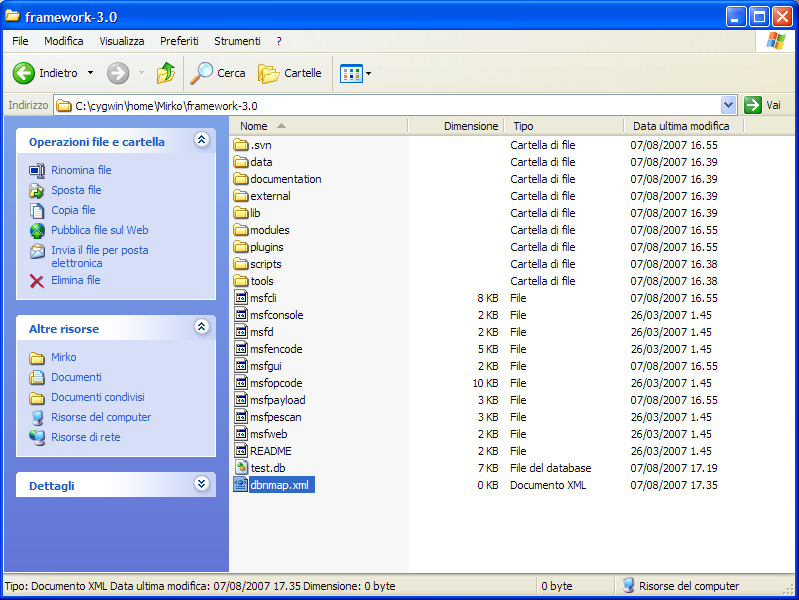The image size is (799, 600).
Task: Click the address bar folder icon
Action: tap(64, 106)
